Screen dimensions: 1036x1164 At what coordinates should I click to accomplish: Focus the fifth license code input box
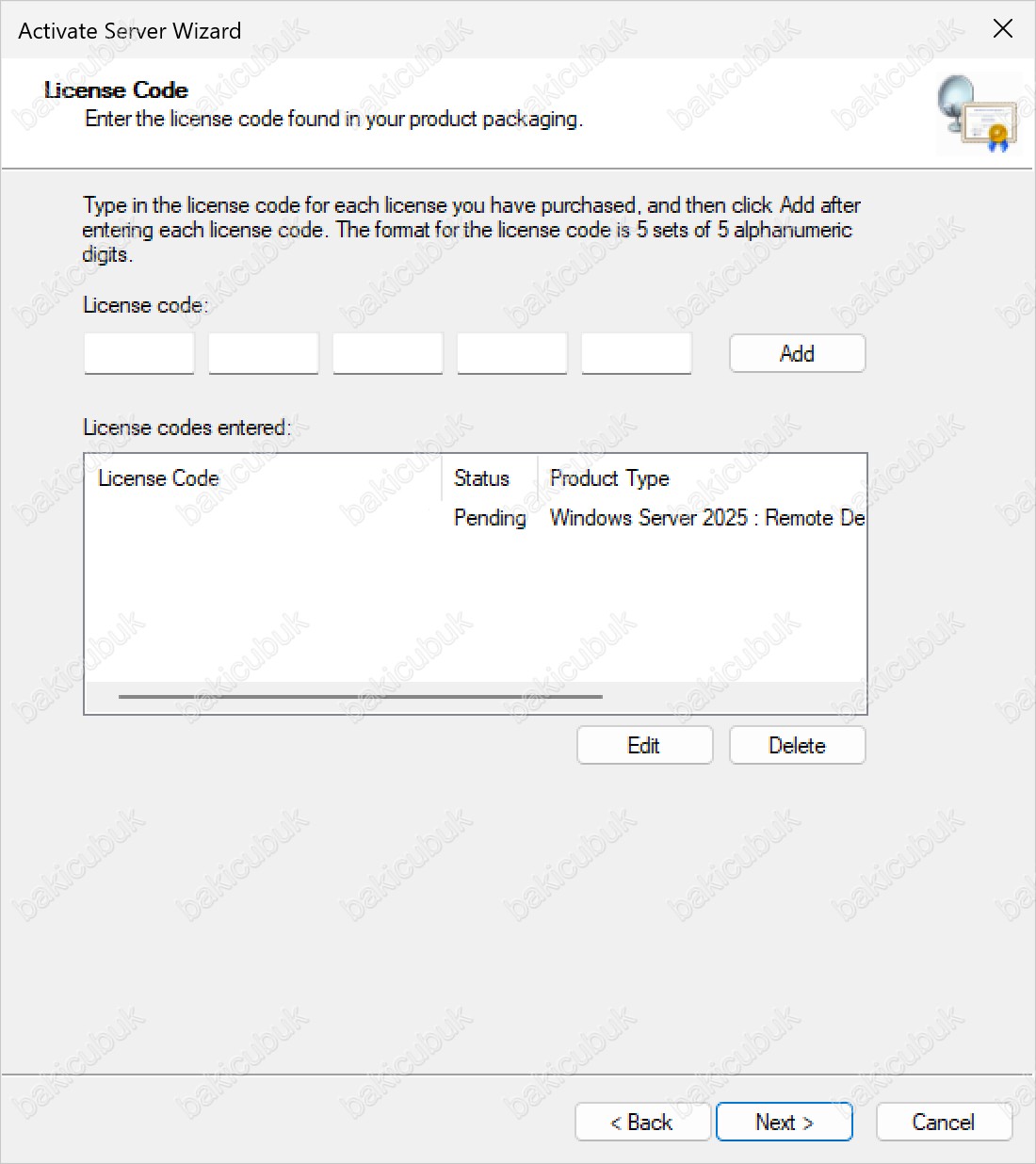tap(637, 354)
